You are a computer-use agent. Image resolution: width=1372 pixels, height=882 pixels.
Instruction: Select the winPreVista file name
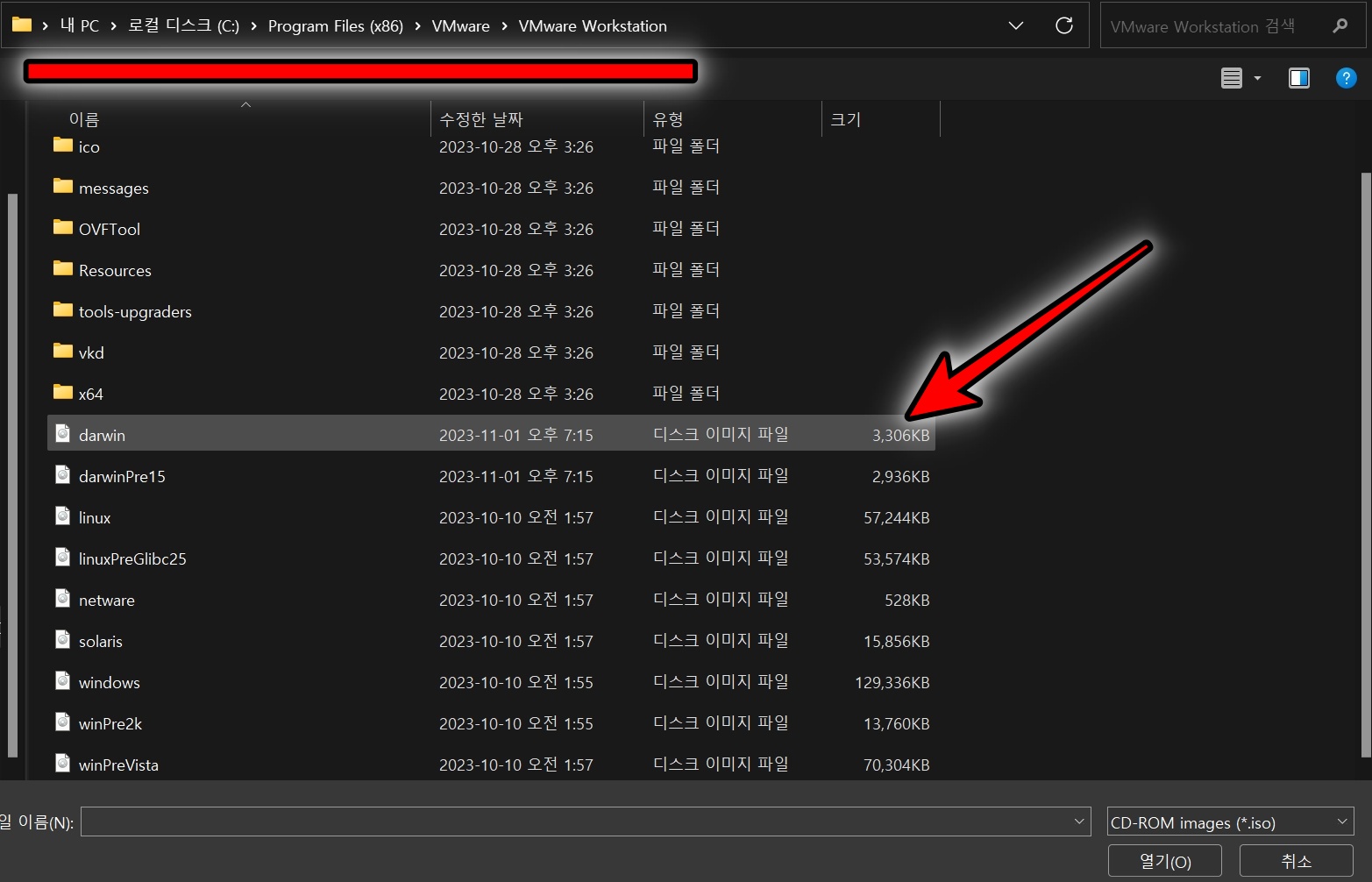(118, 765)
